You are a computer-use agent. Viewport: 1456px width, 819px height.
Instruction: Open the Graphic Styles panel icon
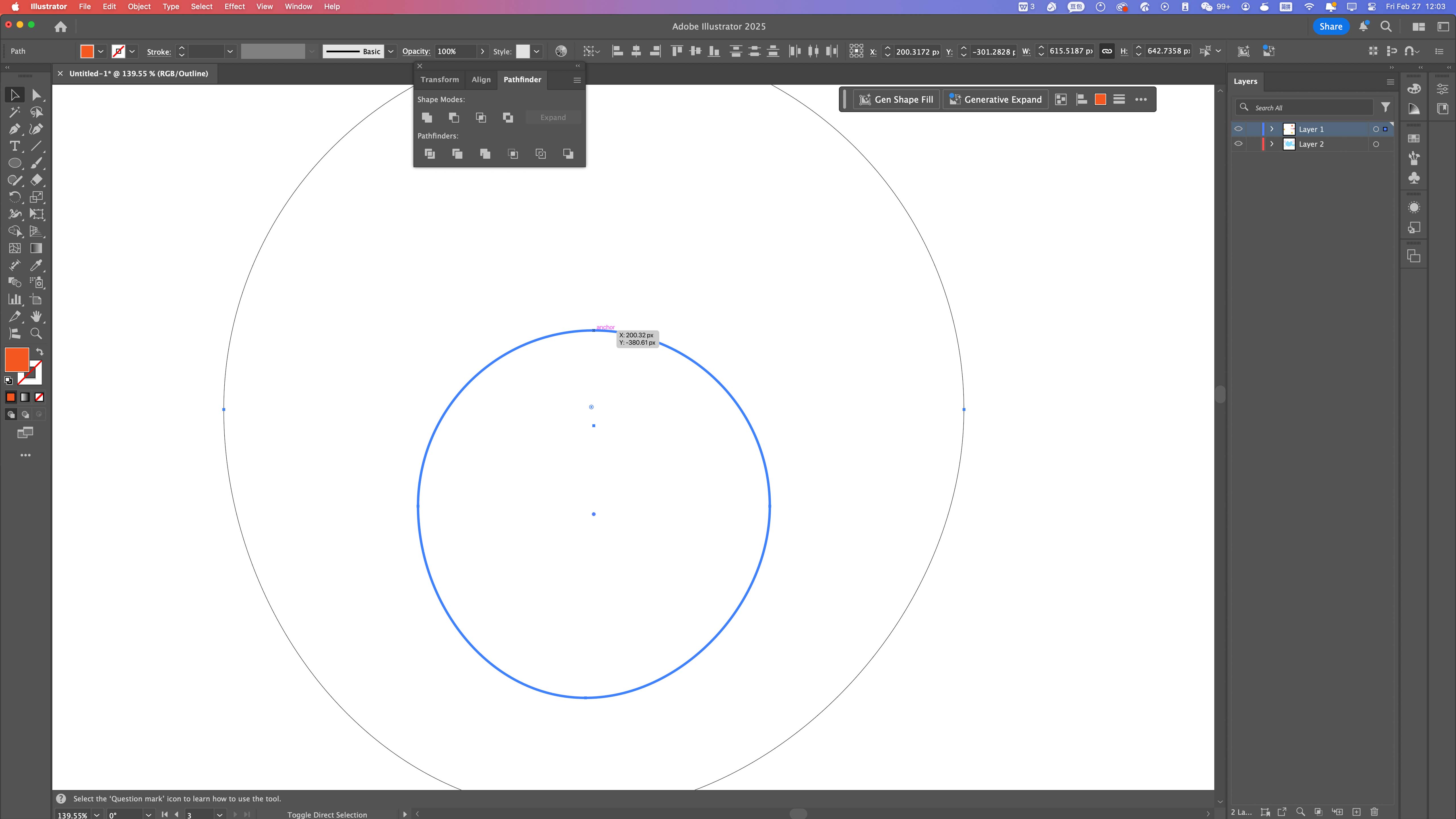click(x=1414, y=227)
